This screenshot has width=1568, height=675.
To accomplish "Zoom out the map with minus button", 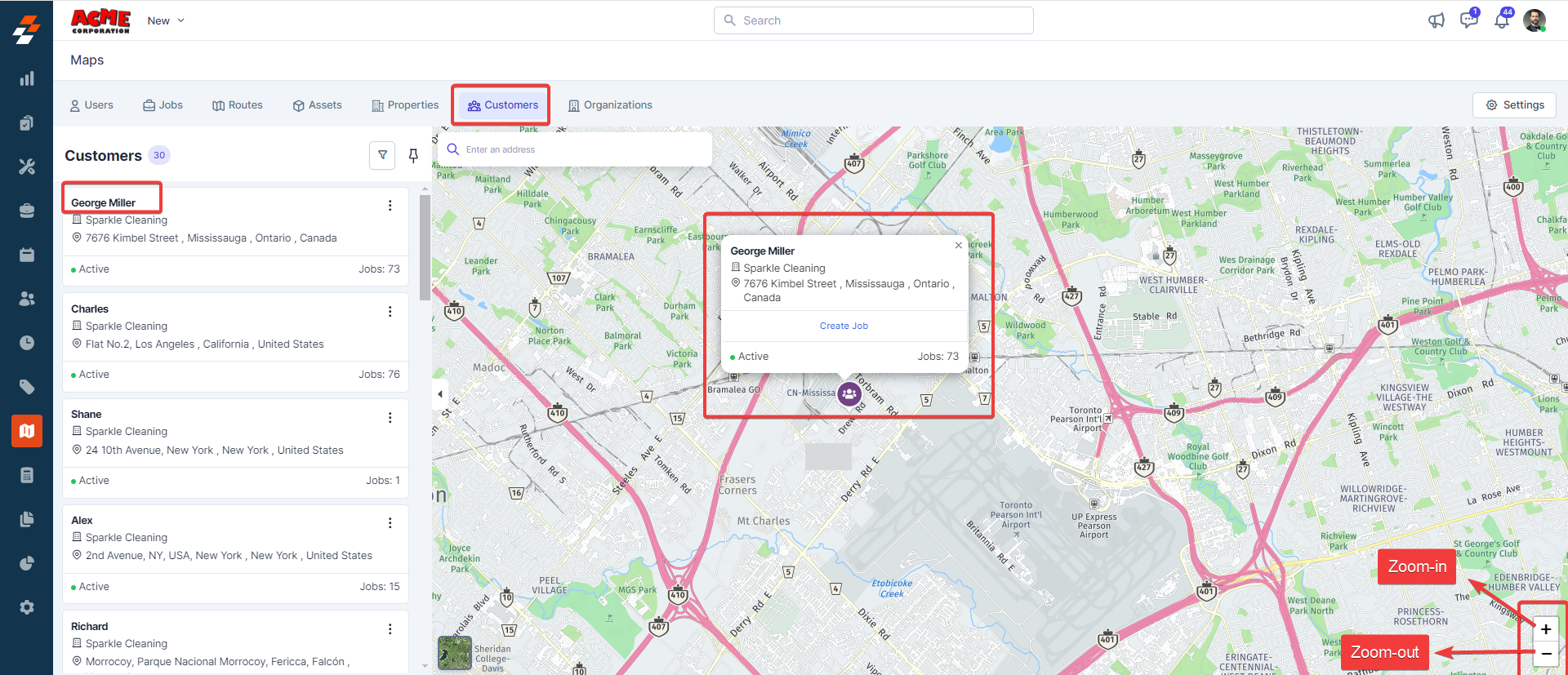I will pos(1546,654).
